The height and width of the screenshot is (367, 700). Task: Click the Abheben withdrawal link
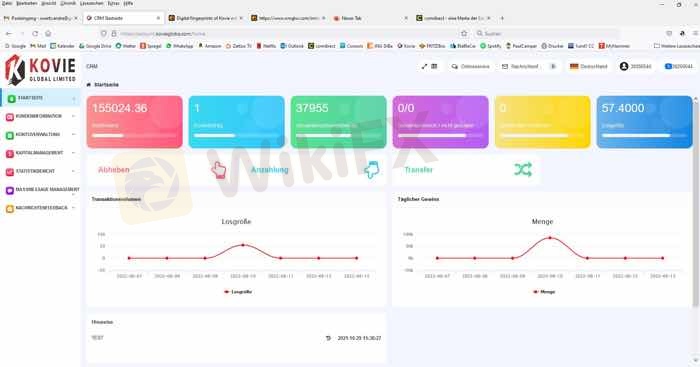[x=114, y=170]
